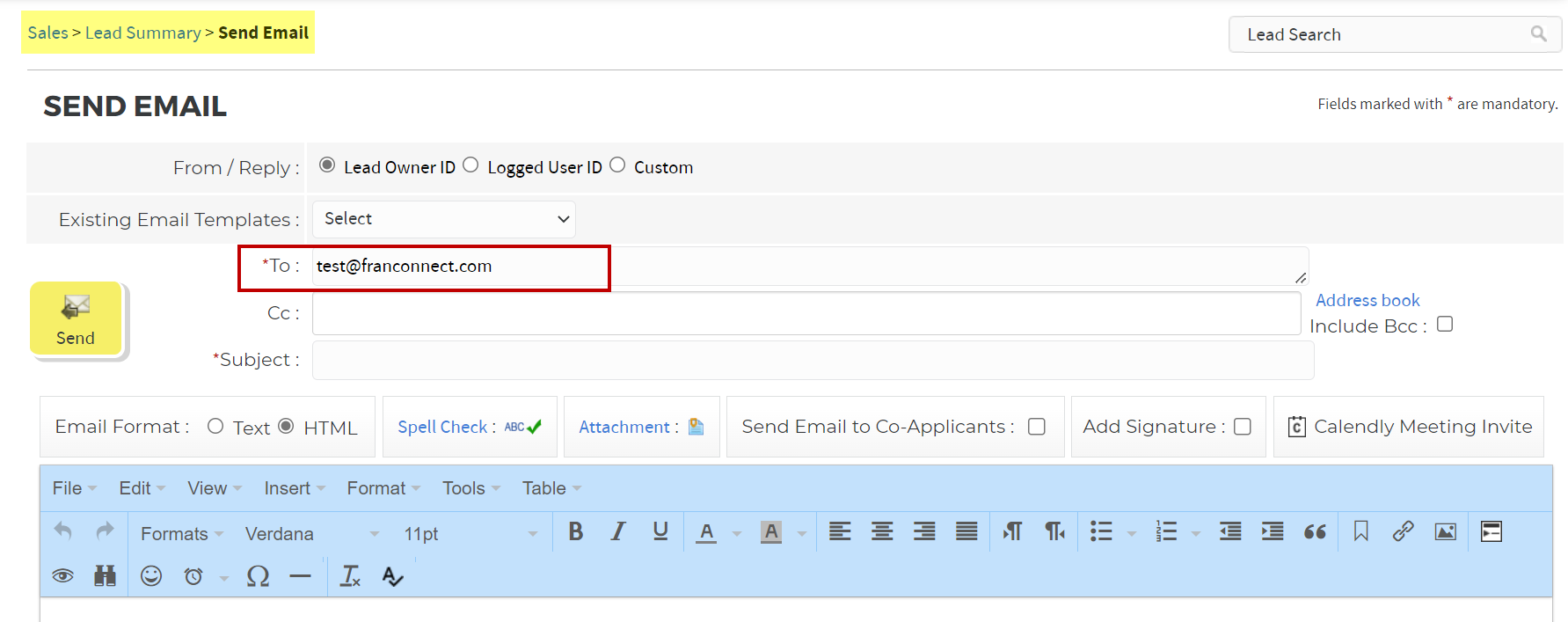Select the Lead Owner ID radio button
The image size is (1568, 622).
327,165
